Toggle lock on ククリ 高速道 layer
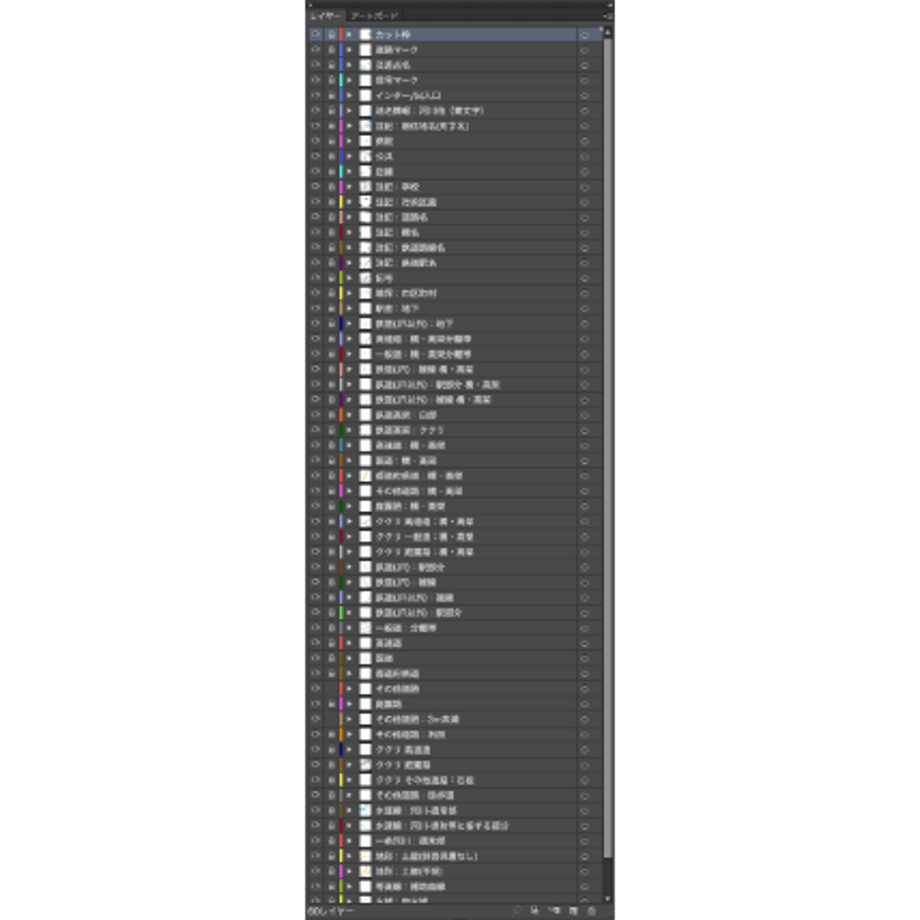 [x=332, y=750]
